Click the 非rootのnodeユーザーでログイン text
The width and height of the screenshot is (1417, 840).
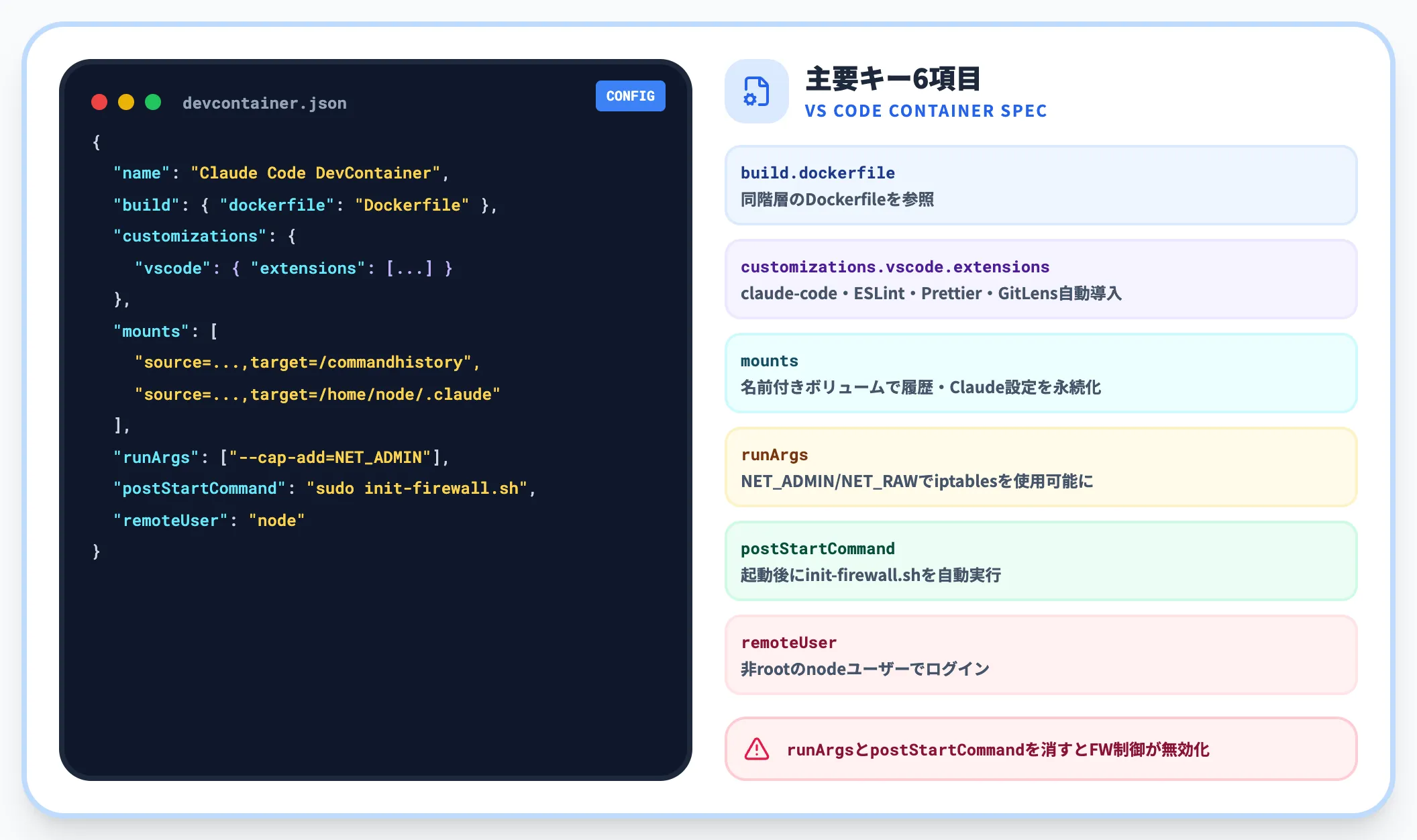(x=865, y=669)
